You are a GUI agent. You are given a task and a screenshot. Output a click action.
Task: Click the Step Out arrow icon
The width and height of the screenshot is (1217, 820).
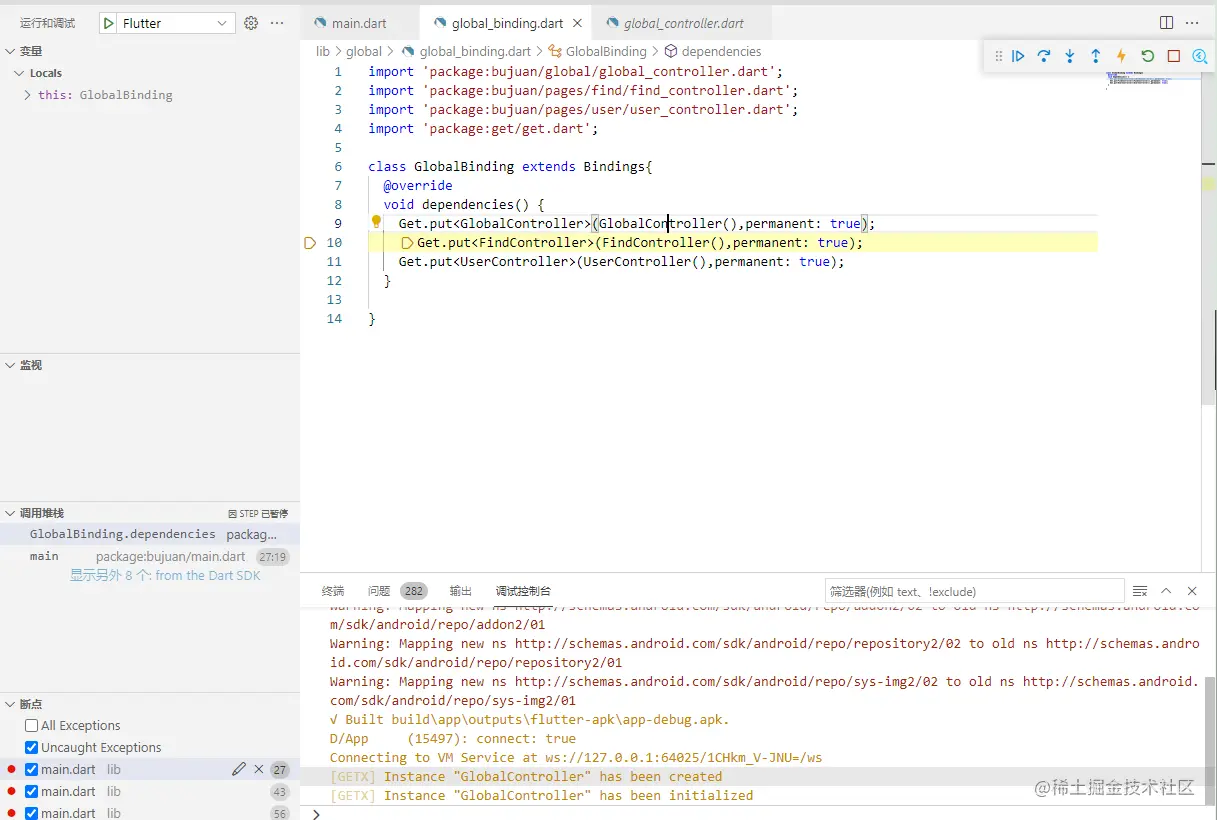[x=1096, y=57]
